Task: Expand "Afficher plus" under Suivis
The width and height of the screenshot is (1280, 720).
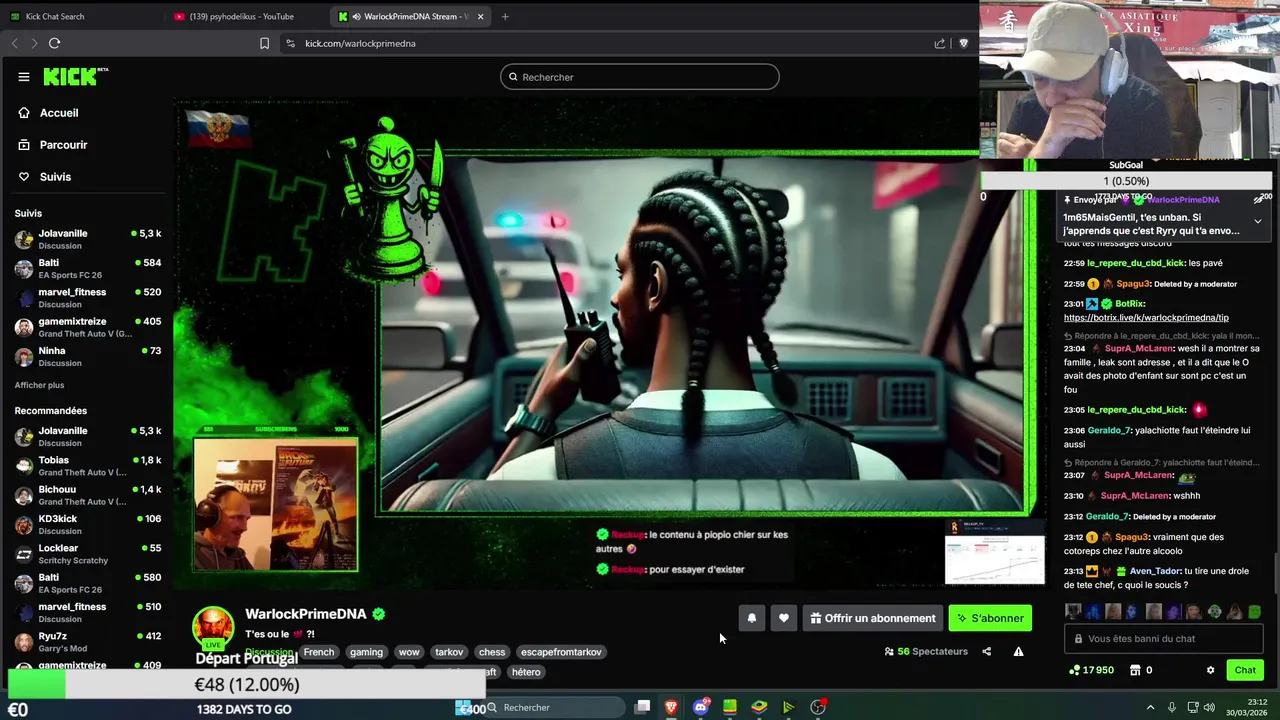Action: [39, 385]
